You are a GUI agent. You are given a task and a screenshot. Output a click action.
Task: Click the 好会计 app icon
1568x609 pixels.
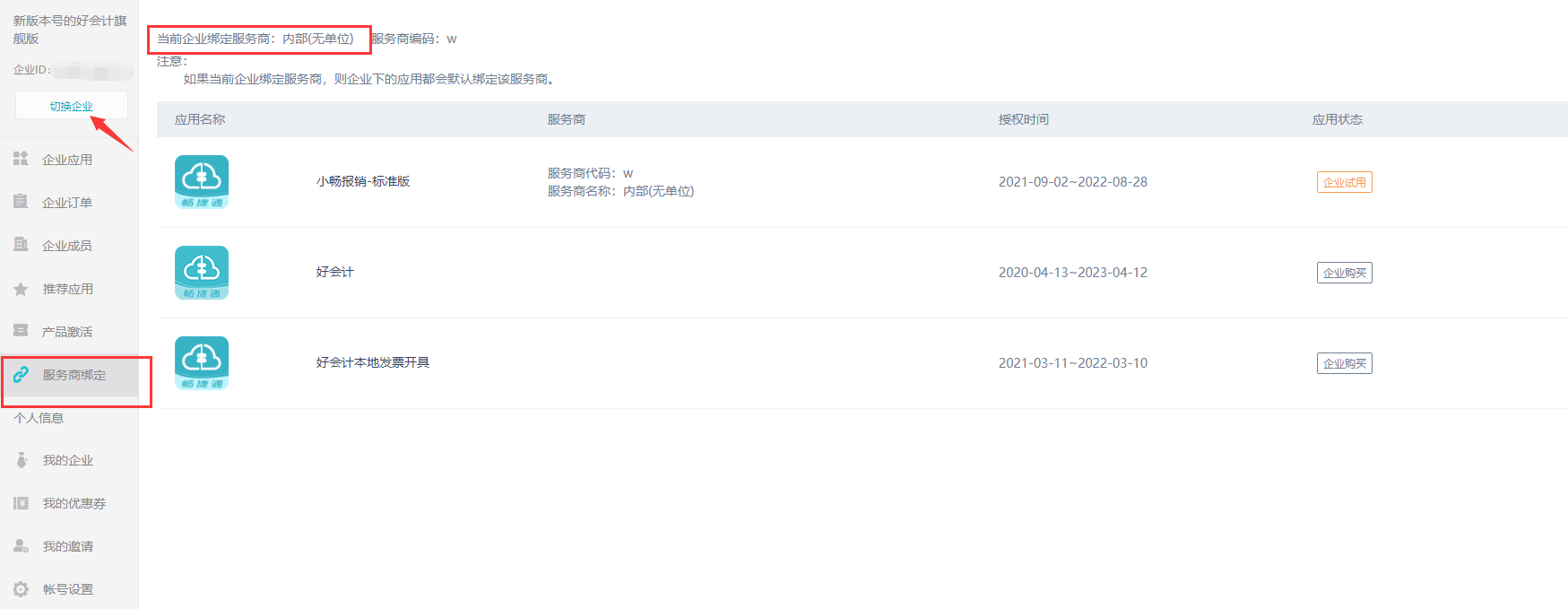click(x=202, y=273)
